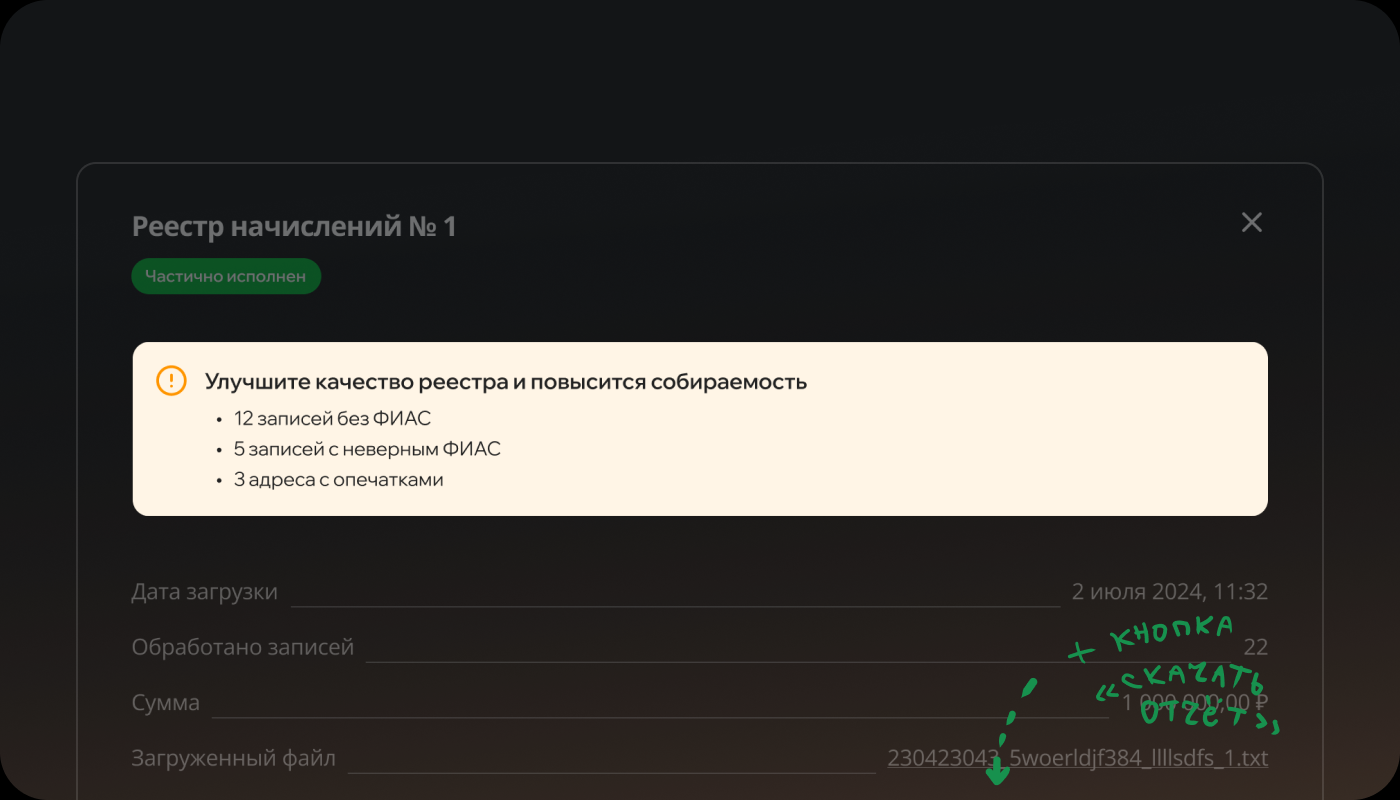
Task: Click the 'Загруженный файл' label
Action: [233, 759]
